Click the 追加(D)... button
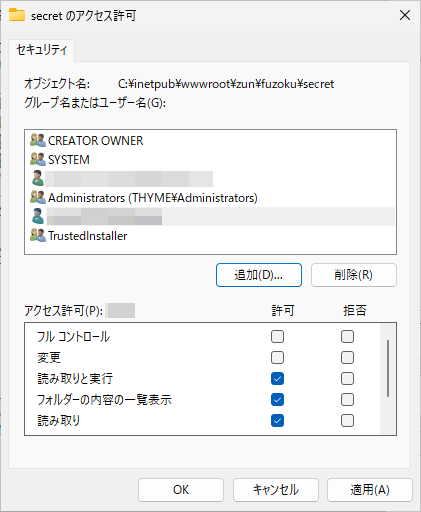Image resolution: width=421 pixels, height=512 pixels. [x=259, y=275]
